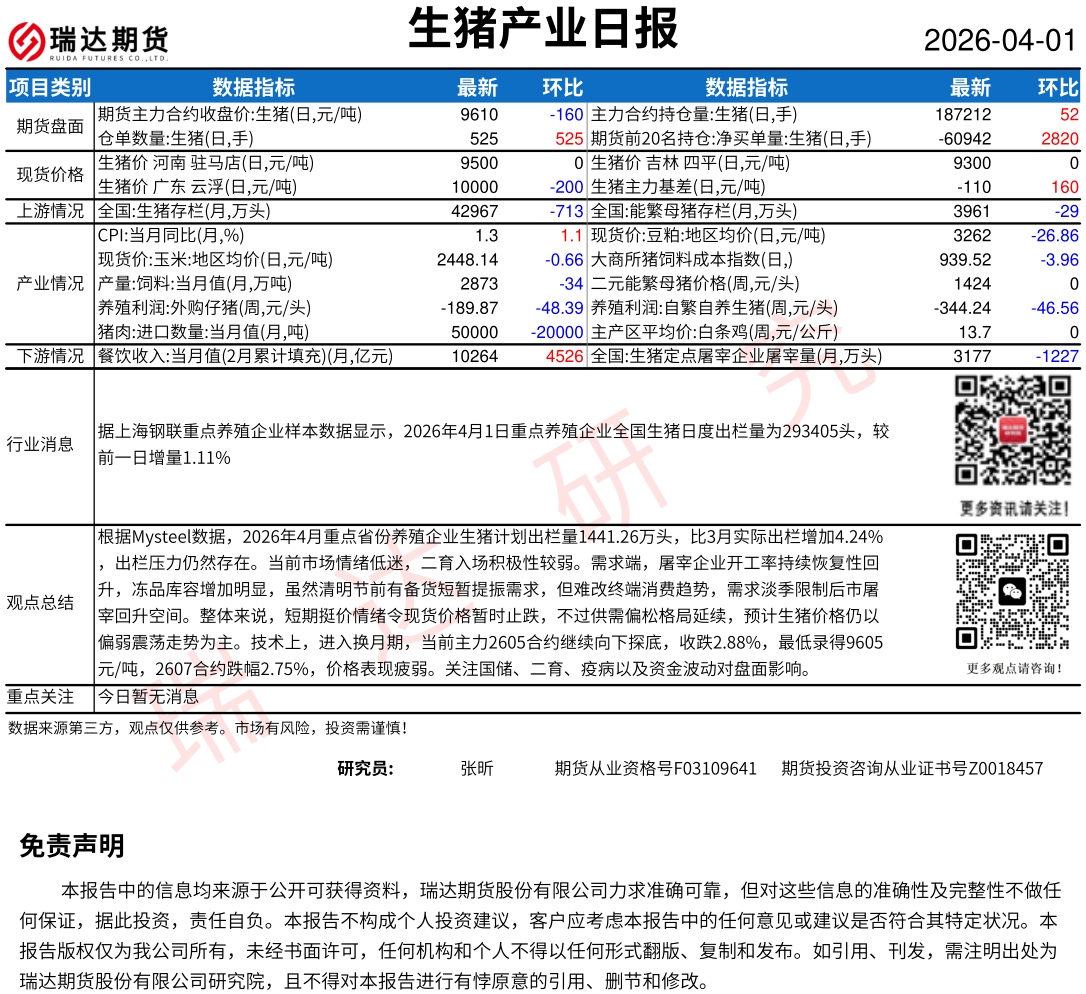Click the 生猪主力基差 indicator label
The image size is (1086, 994).
(x=678, y=187)
